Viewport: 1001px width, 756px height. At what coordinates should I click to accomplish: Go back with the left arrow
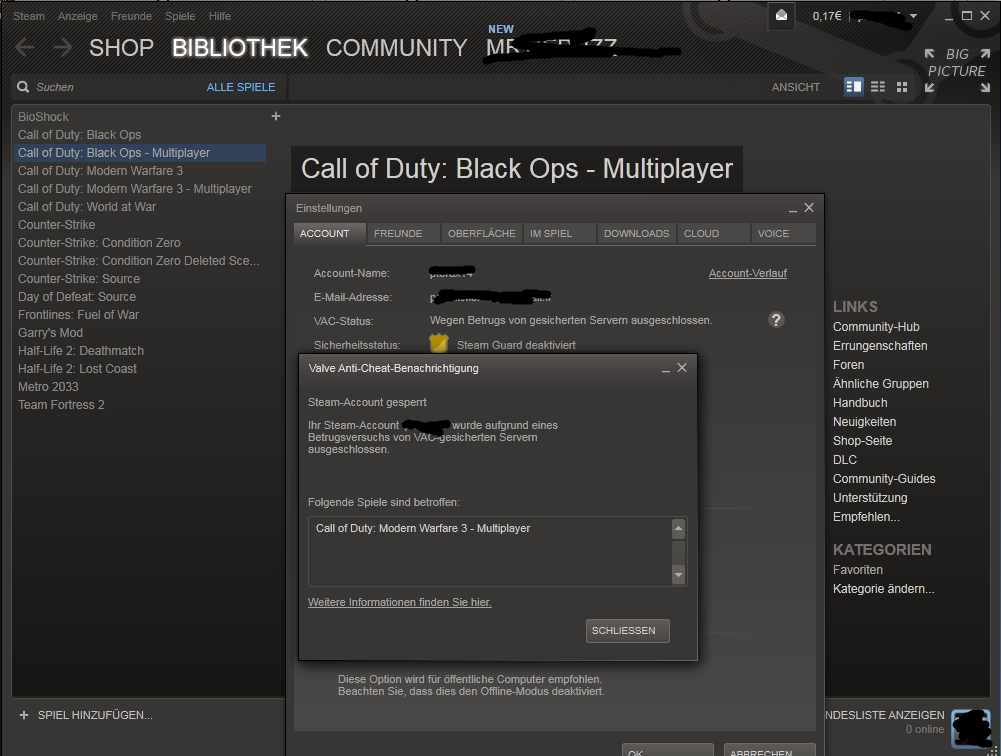click(25, 47)
